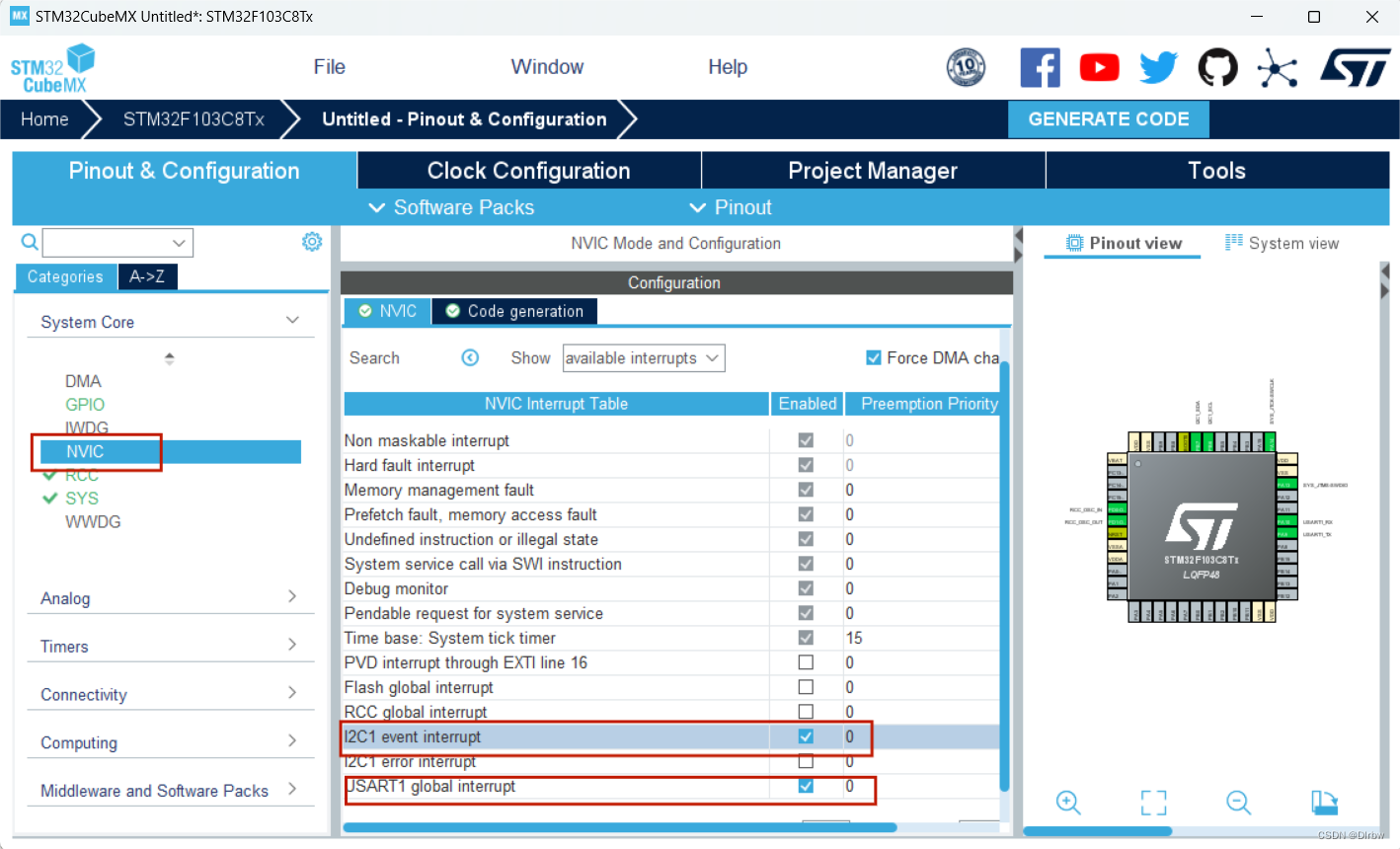
Task: Open the Facebook icon link
Action: click(x=1040, y=67)
